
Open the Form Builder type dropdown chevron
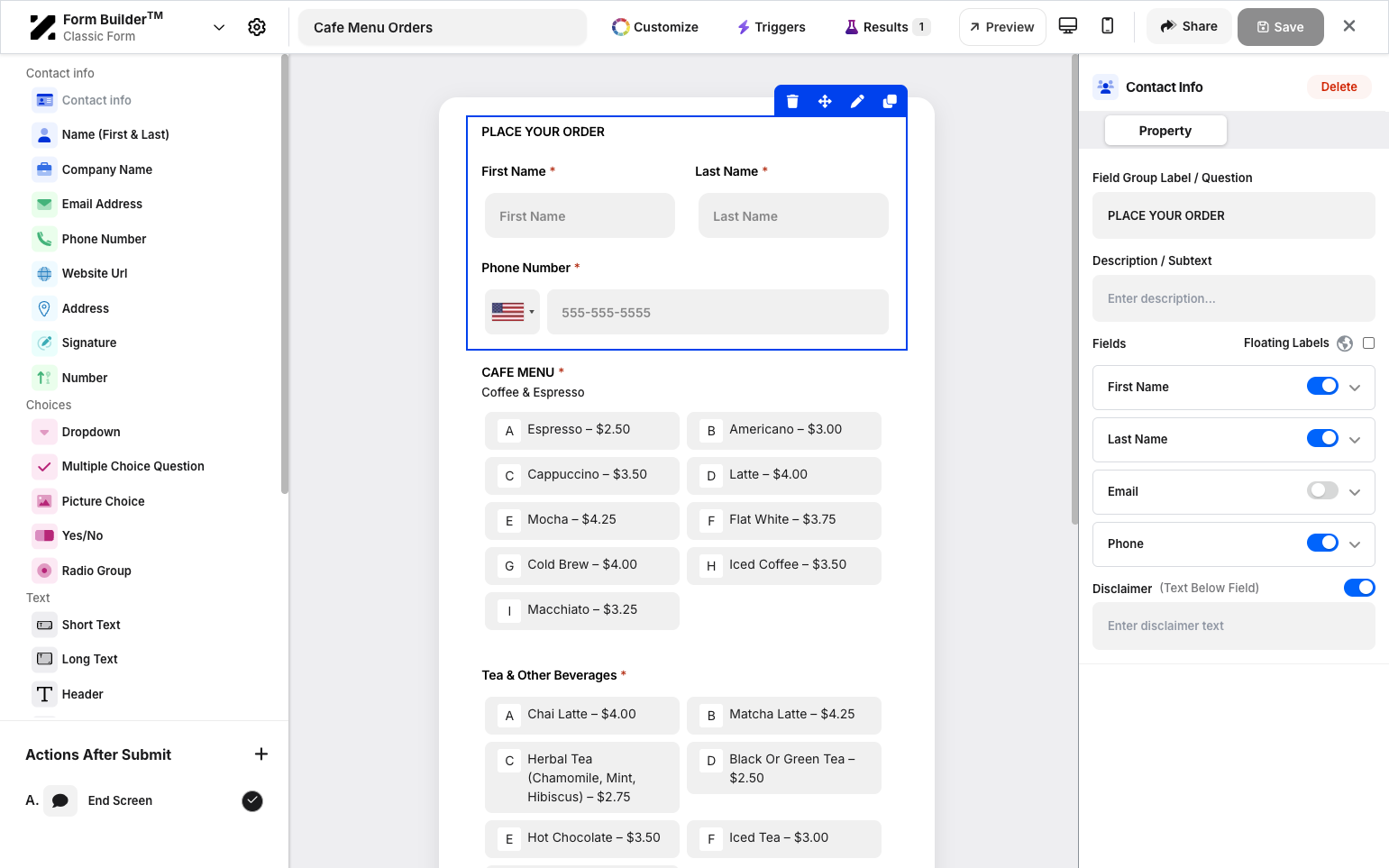coord(219,27)
